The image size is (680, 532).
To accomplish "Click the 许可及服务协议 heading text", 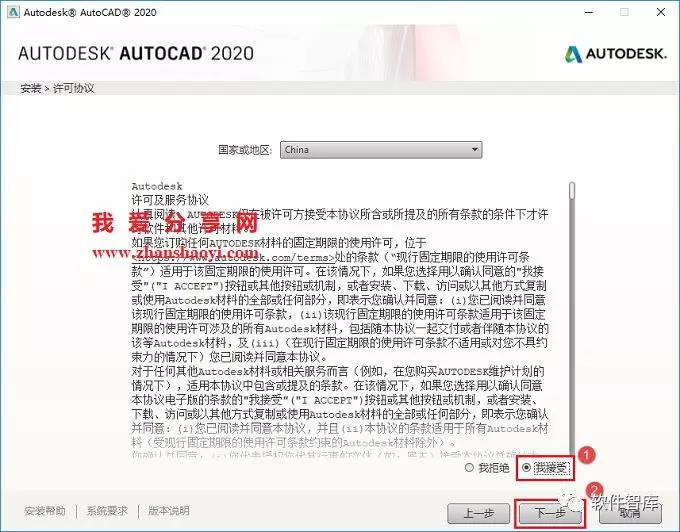I will coord(170,200).
